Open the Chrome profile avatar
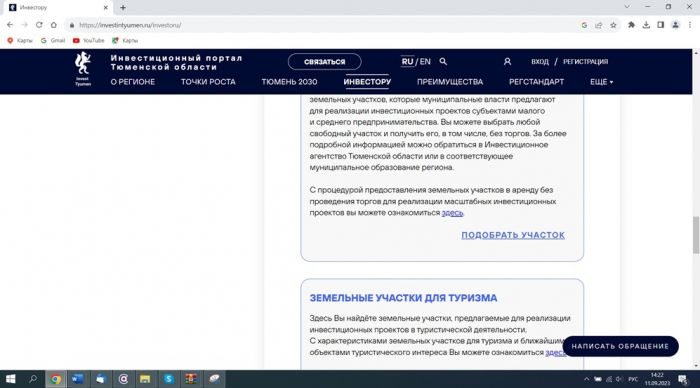700x388 pixels. pyautogui.click(x=675, y=25)
